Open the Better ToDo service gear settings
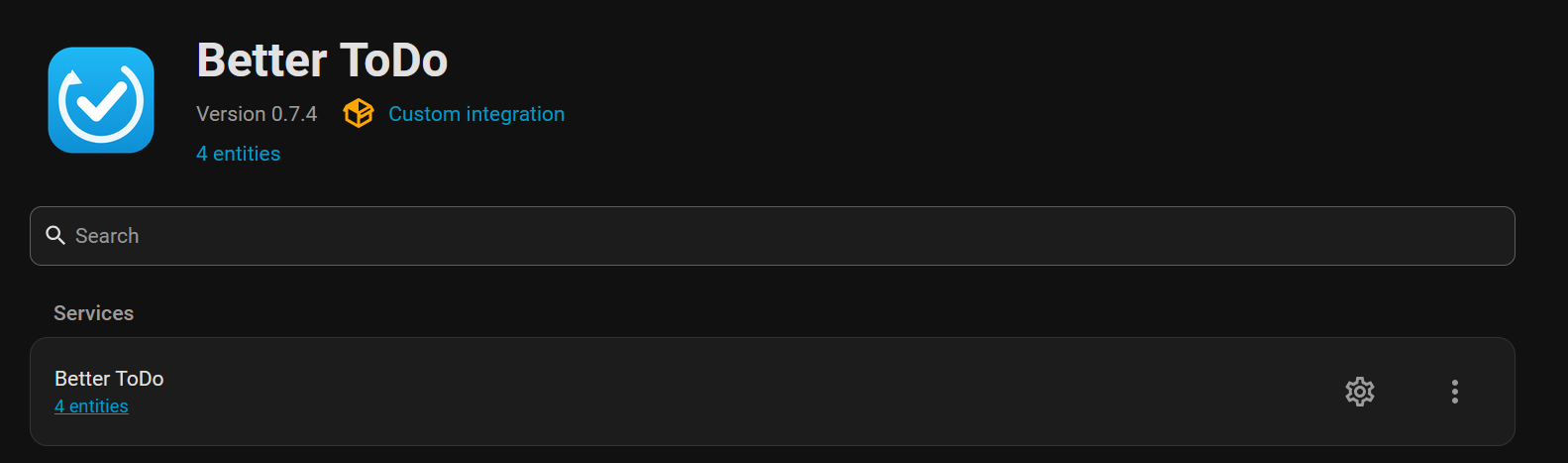This screenshot has height=463, width=1568. [1360, 392]
